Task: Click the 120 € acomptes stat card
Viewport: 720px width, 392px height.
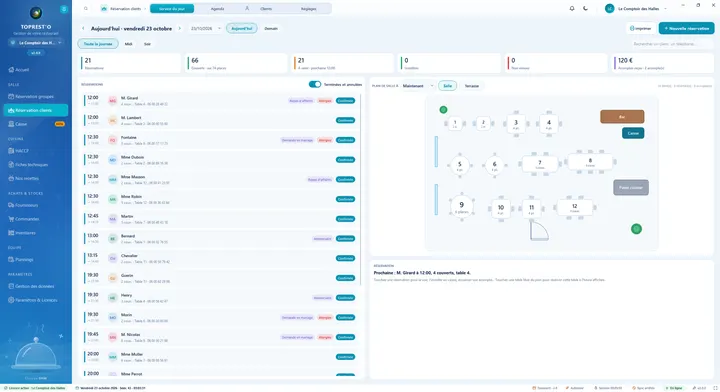Action: pos(664,63)
